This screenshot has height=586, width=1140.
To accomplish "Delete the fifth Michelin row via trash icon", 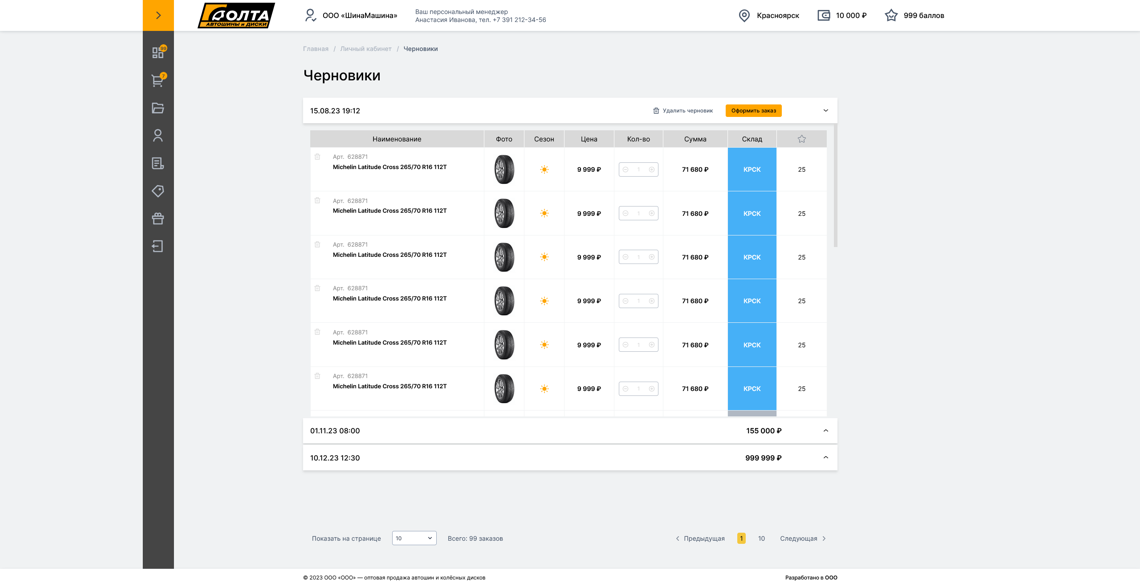I will pyautogui.click(x=317, y=332).
